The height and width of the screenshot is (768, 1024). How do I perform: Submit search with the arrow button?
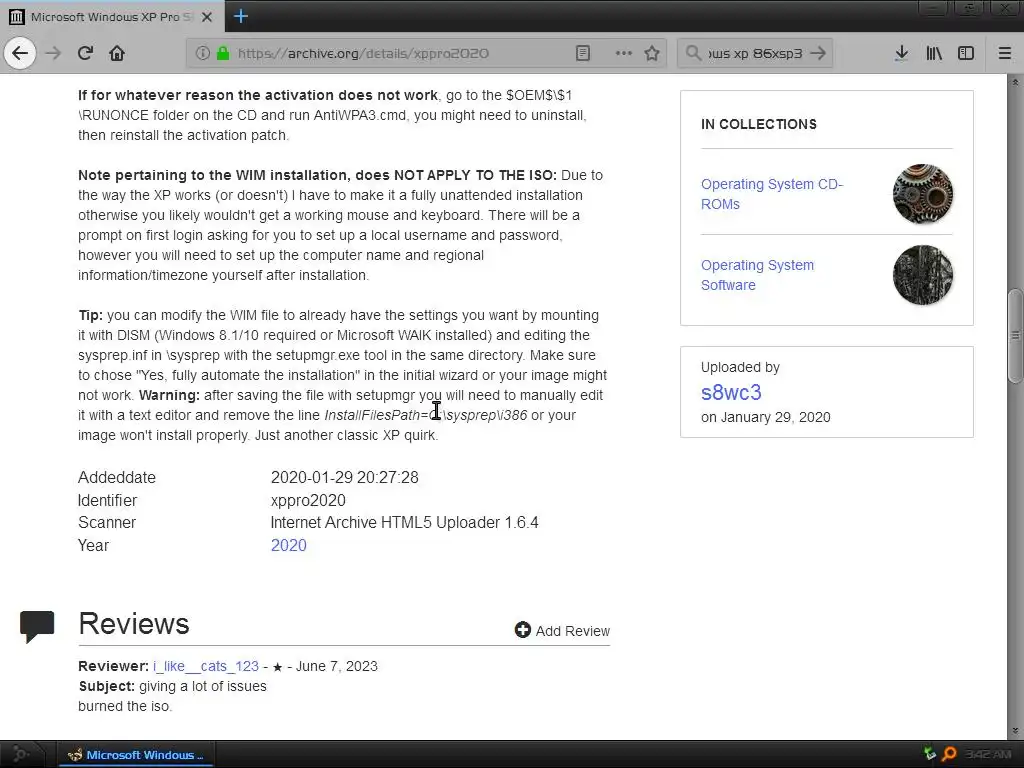[x=818, y=53]
